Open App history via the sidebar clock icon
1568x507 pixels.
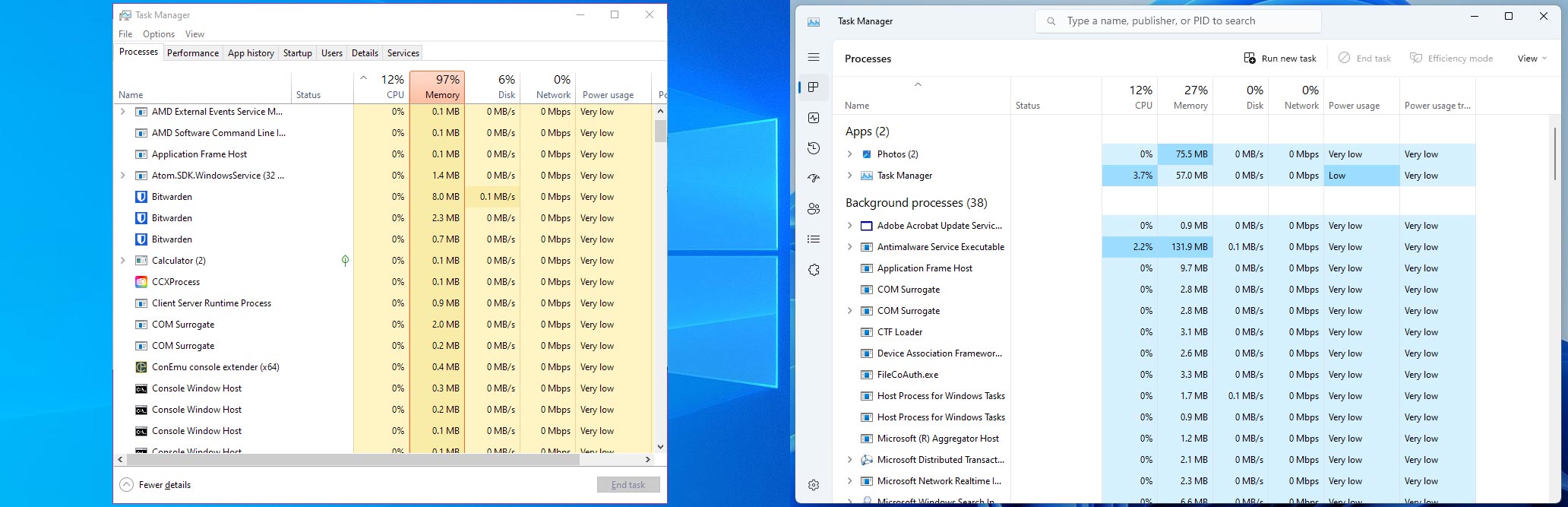(x=814, y=148)
